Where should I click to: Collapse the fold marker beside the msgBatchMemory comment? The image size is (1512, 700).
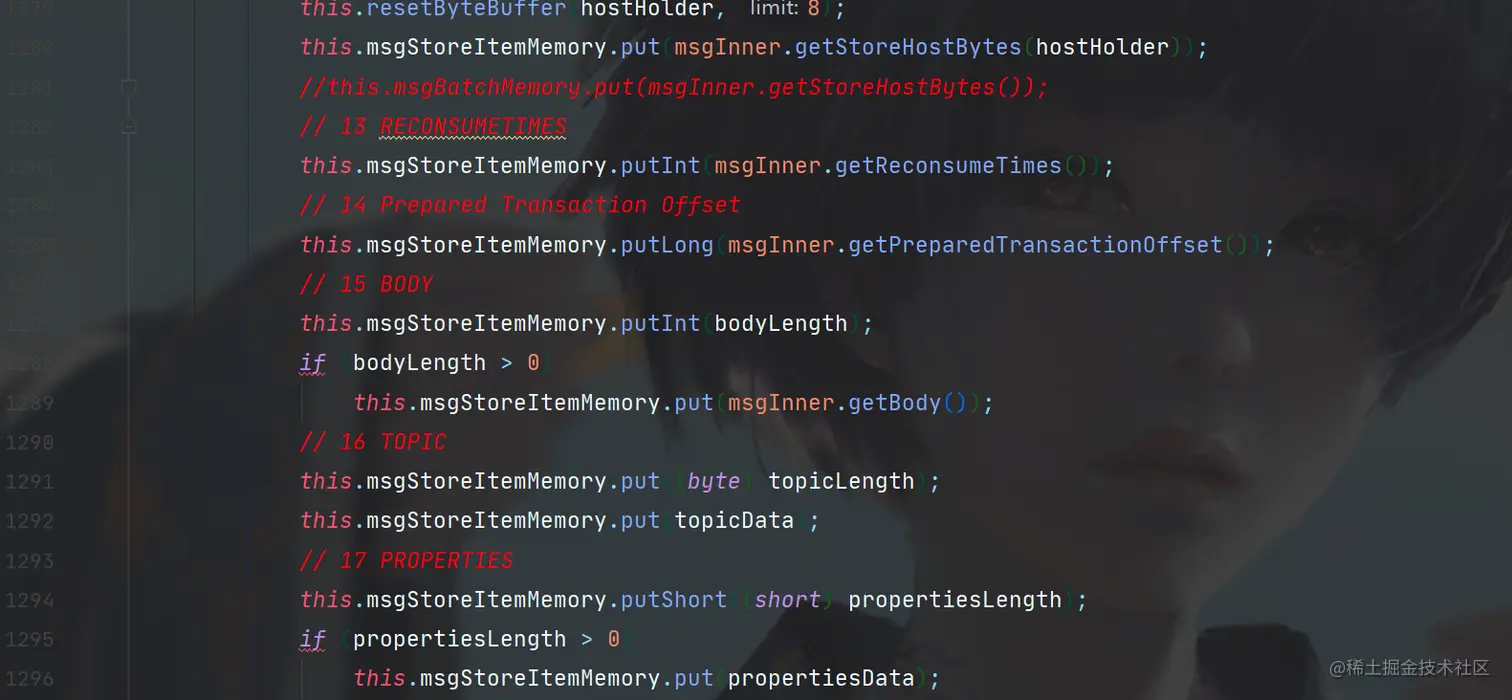click(x=128, y=87)
